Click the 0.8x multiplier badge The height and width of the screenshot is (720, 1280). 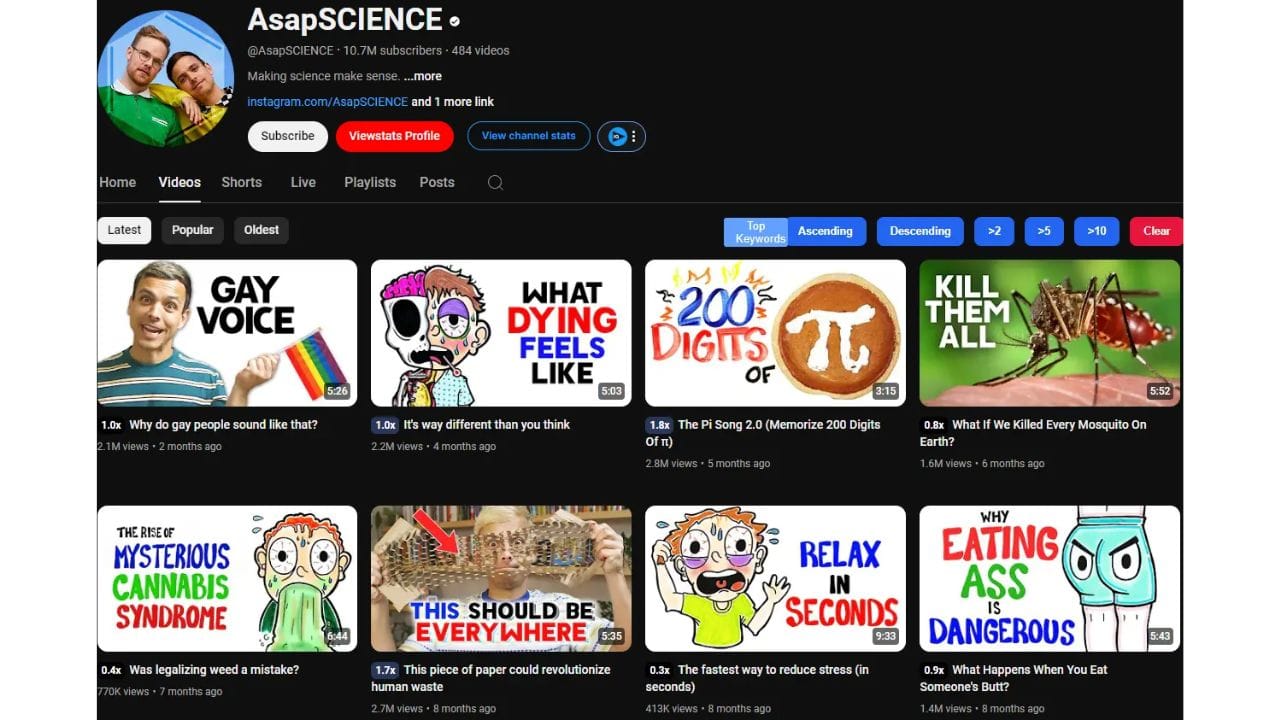(x=933, y=425)
